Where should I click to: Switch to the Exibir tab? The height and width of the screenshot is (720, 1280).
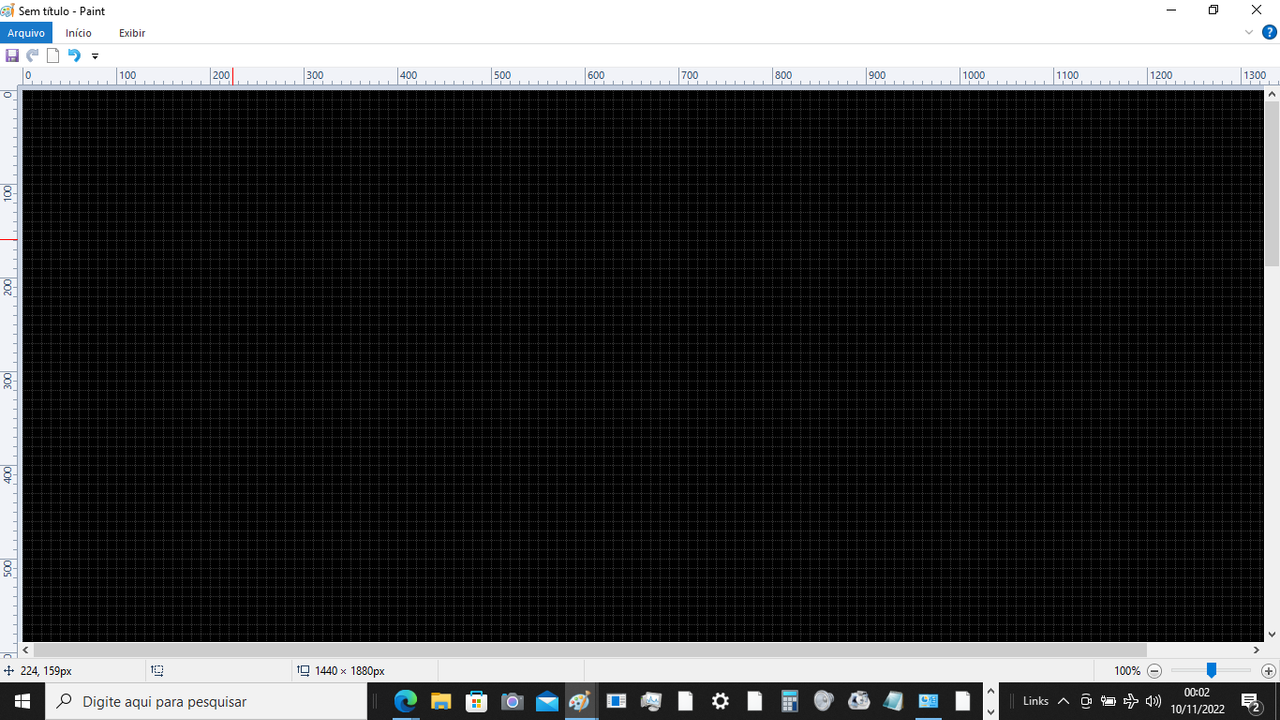(x=131, y=32)
